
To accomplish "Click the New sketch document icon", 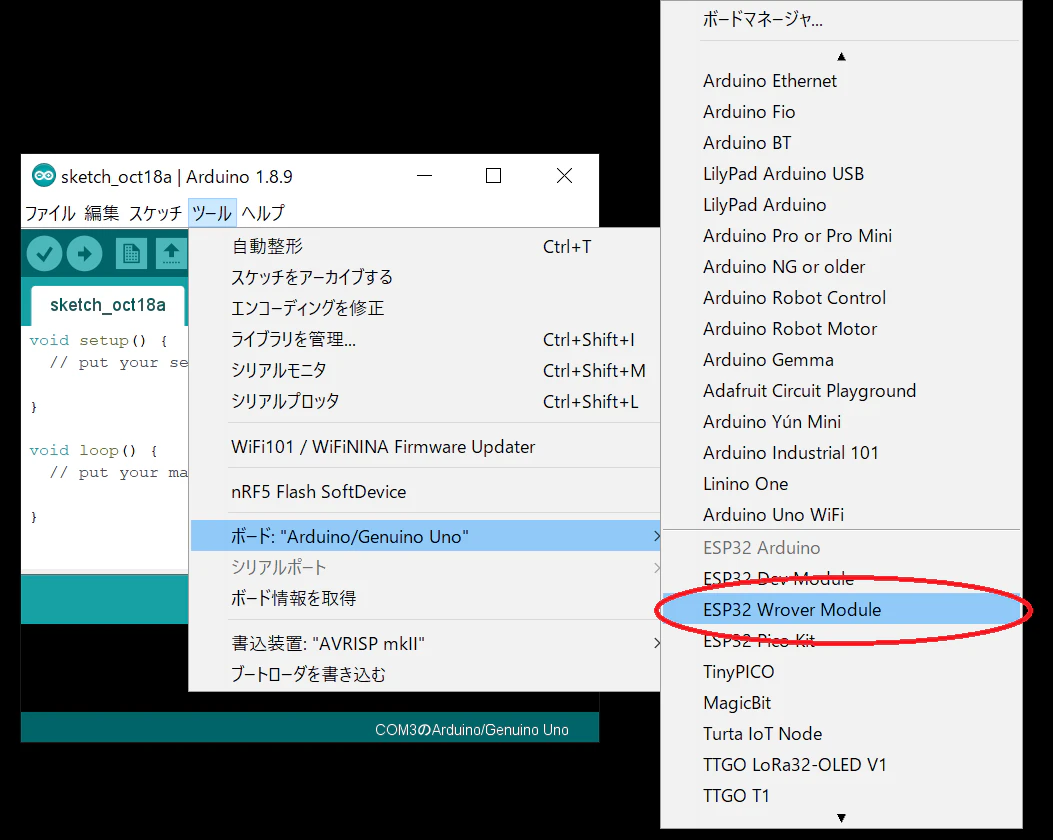I will tap(131, 254).
